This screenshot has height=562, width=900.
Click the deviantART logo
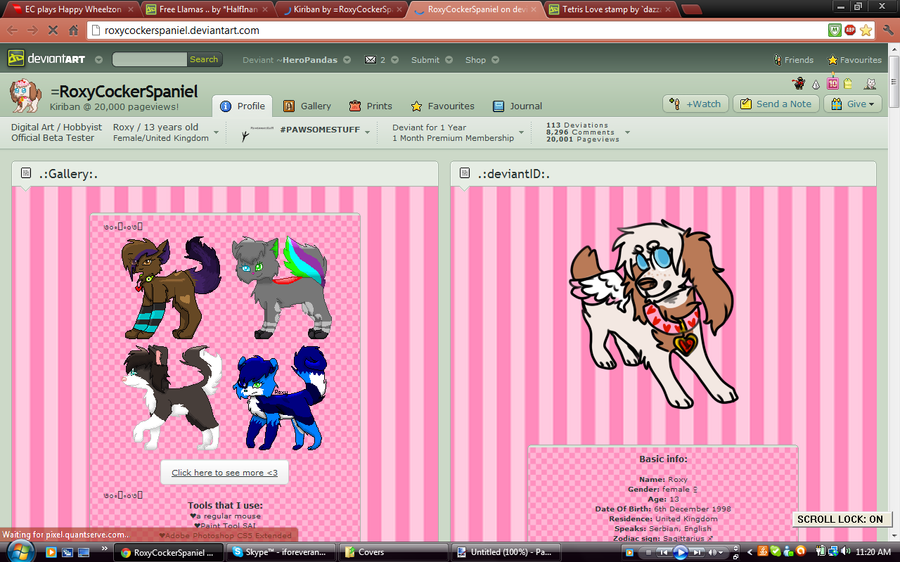pyautogui.click(x=46, y=59)
